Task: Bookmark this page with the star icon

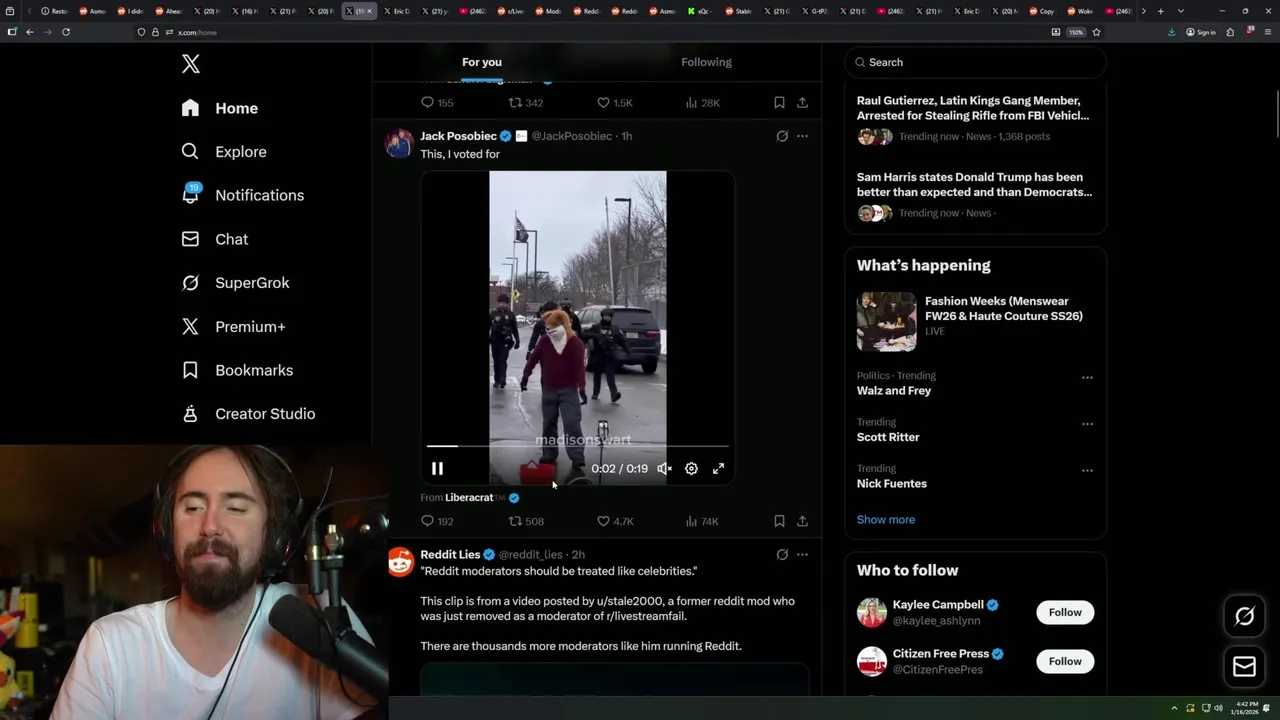Action: point(1096,32)
